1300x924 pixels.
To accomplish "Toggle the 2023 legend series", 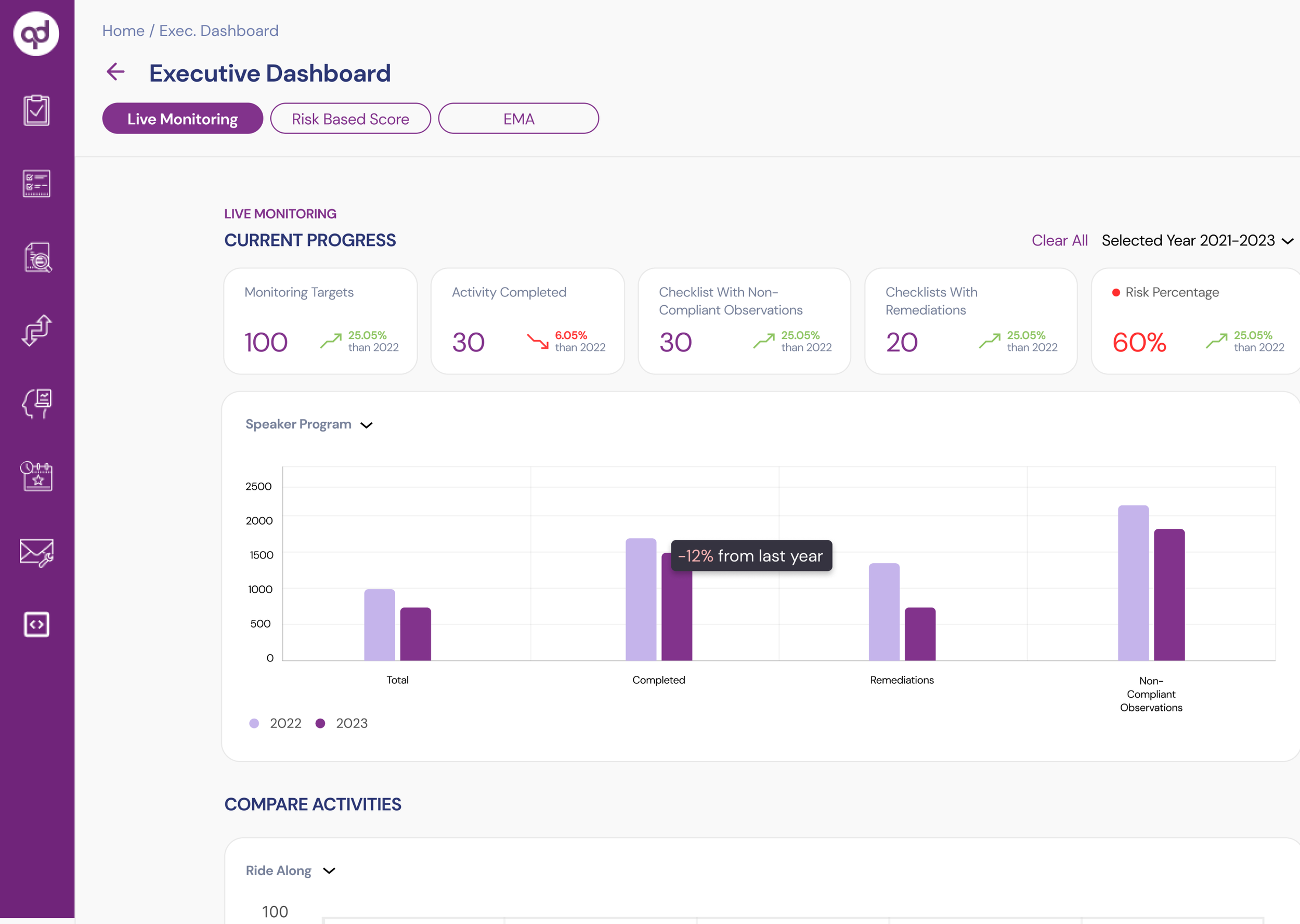I will coord(341,723).
